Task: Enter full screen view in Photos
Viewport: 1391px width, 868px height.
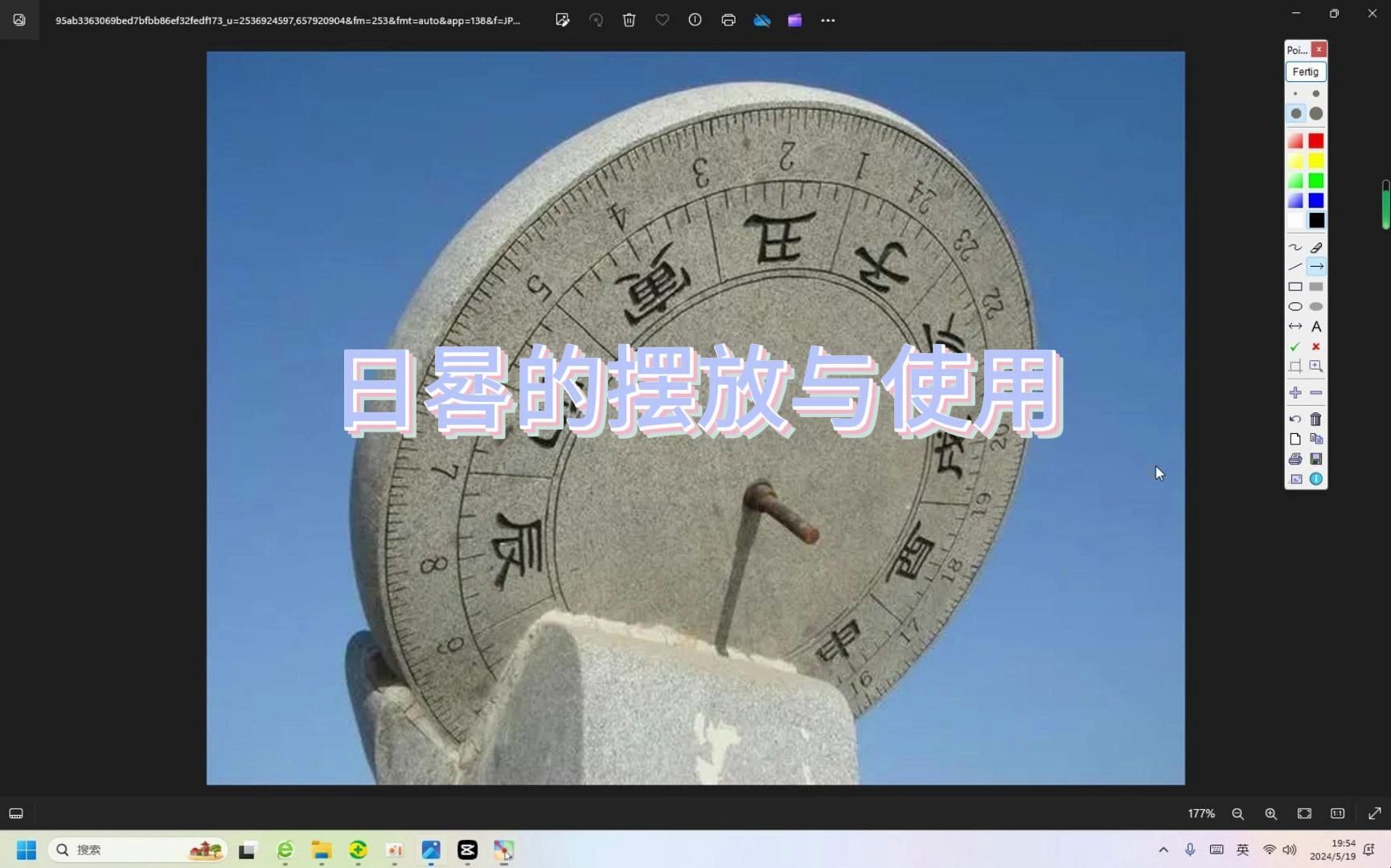Action: click(1375, 813)
